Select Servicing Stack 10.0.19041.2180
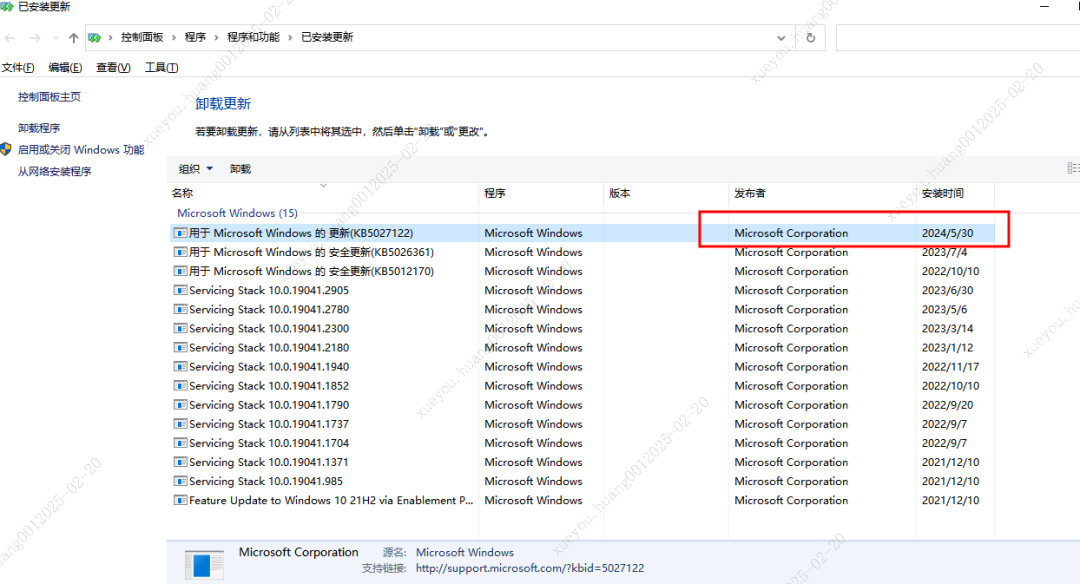 582,348
